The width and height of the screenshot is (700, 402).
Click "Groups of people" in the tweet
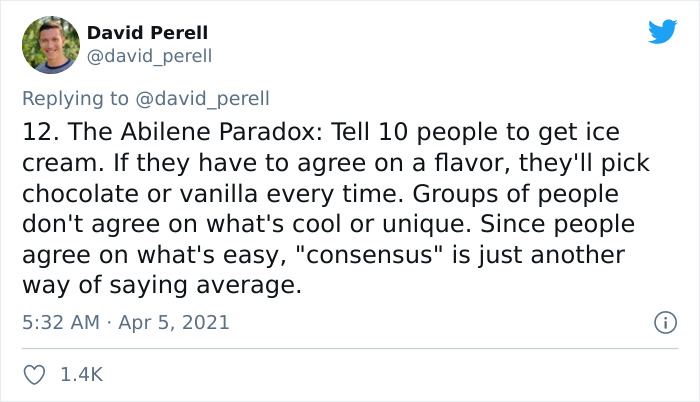[515, 195]
